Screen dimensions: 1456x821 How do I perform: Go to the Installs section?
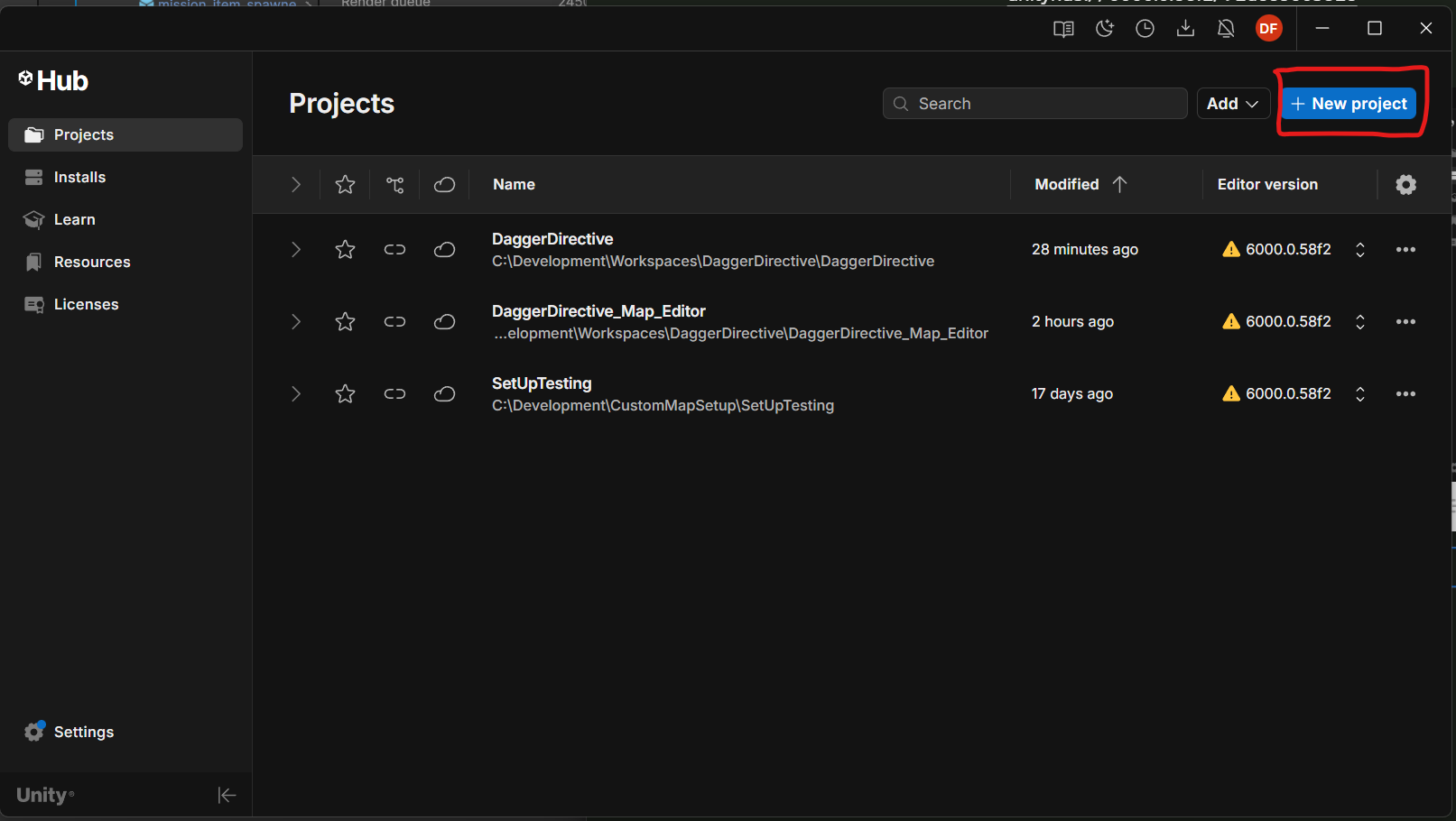tap(125, 177)
